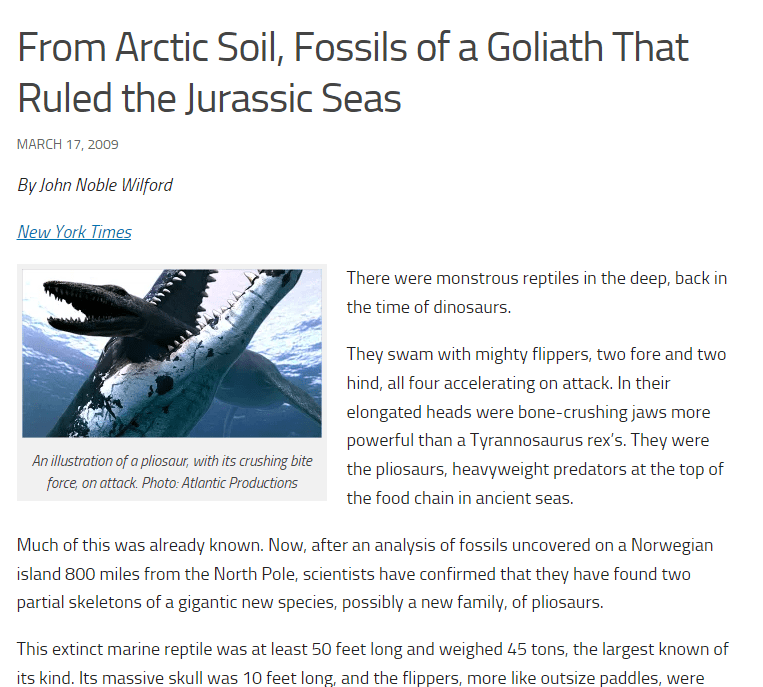Click the pliosaur illustration image

[x=172, y=353]
